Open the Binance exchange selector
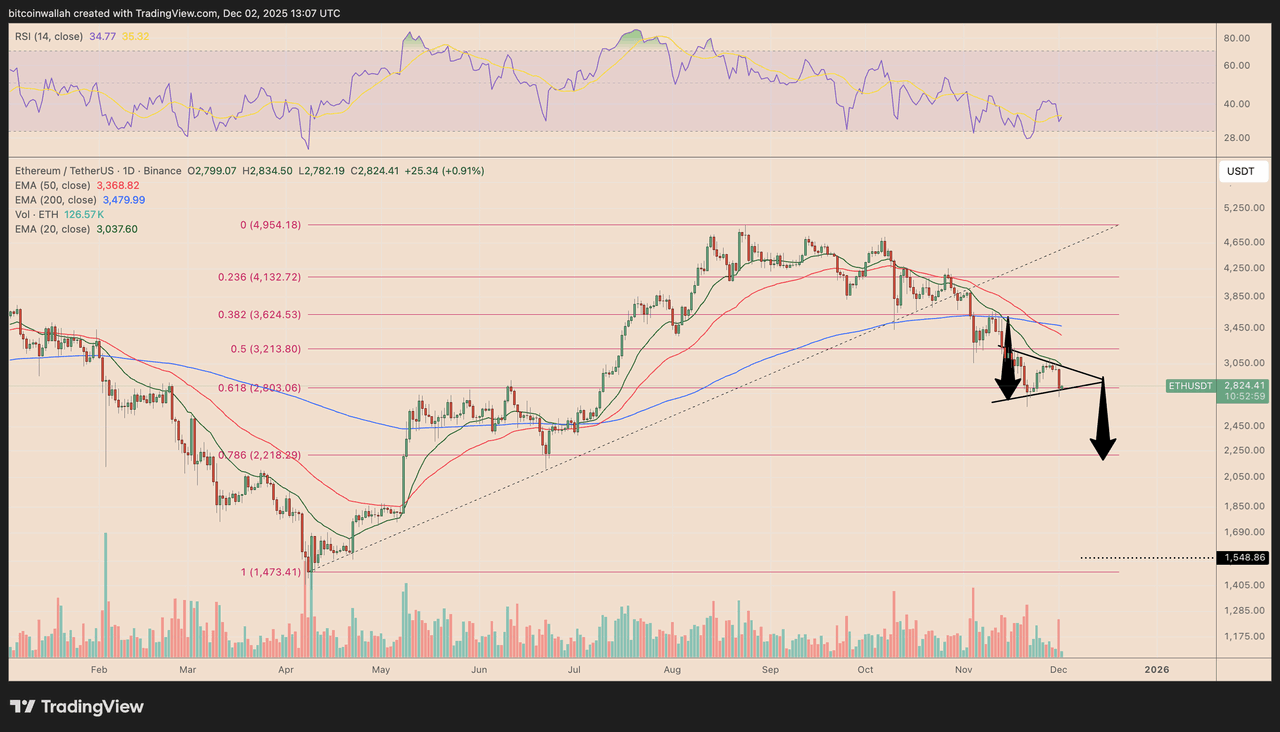The width and height of the screenshot is (1280, 732). pyautogui.click(x=162, y=170)
